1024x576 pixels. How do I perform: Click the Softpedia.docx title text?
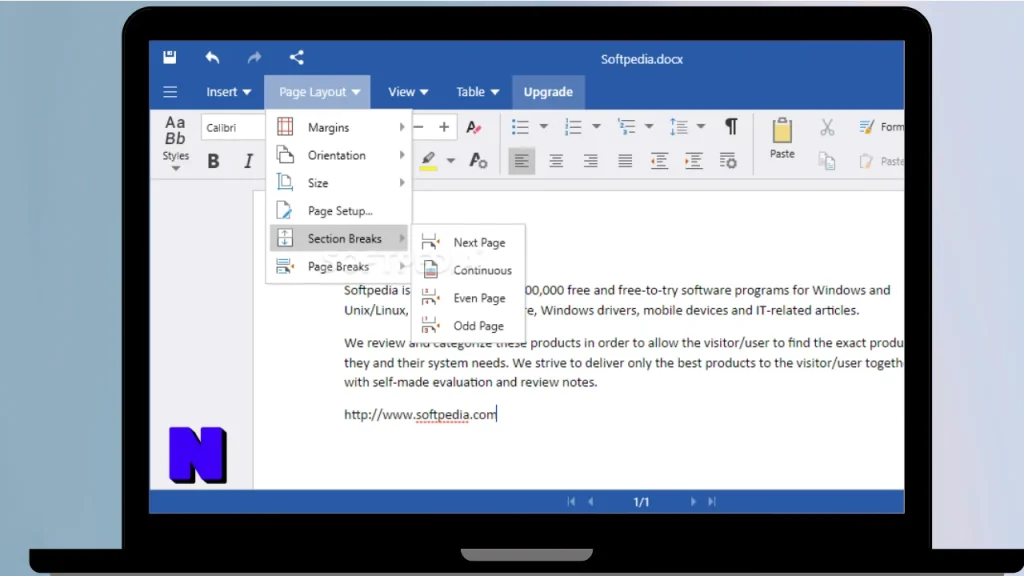pyautogui.click(x=642, y=59)
